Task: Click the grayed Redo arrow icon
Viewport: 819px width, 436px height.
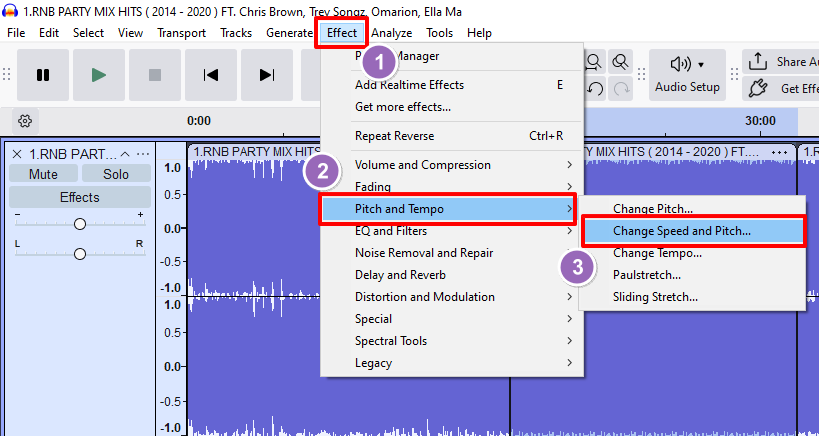Action: point(622,89)
